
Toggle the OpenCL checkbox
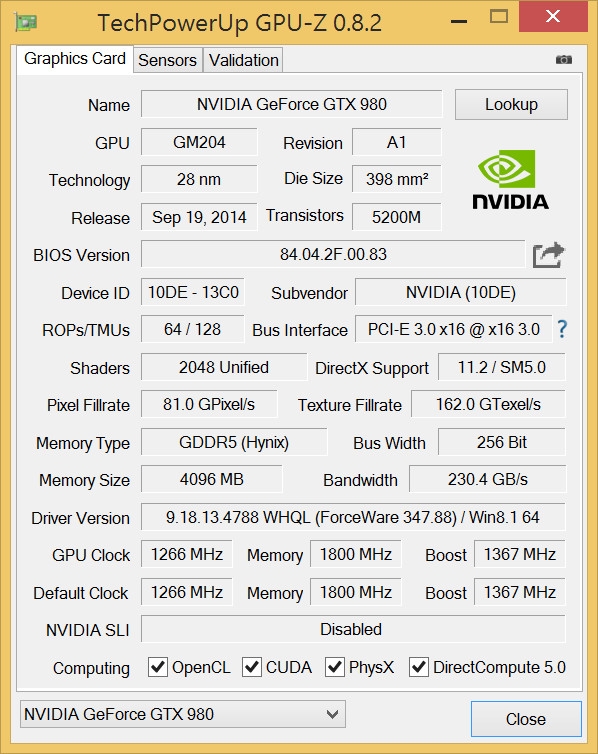(158, 667)
